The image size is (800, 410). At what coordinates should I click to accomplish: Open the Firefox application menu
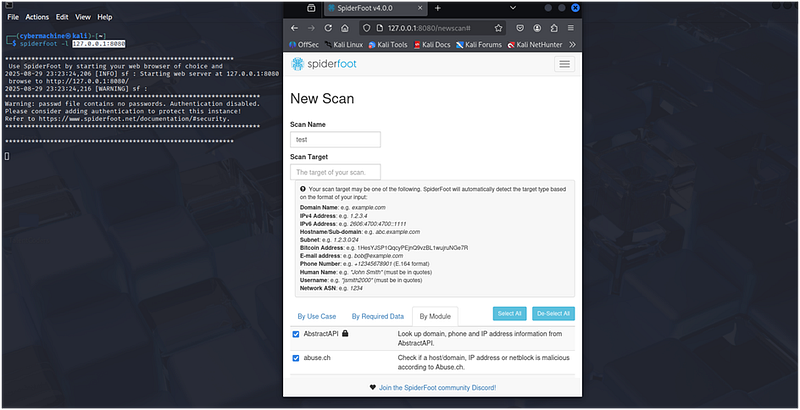click(x=571, y=28)
